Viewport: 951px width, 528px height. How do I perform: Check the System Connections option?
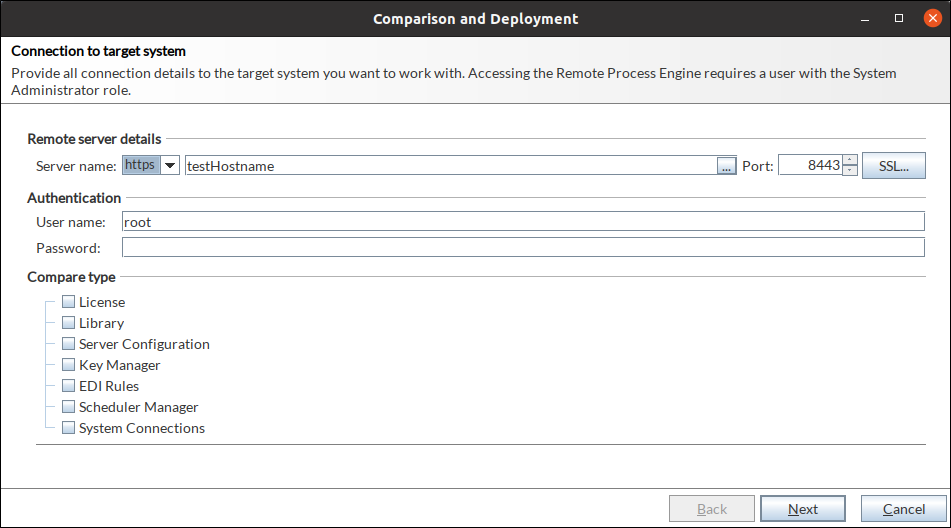(x=69, y=428)
